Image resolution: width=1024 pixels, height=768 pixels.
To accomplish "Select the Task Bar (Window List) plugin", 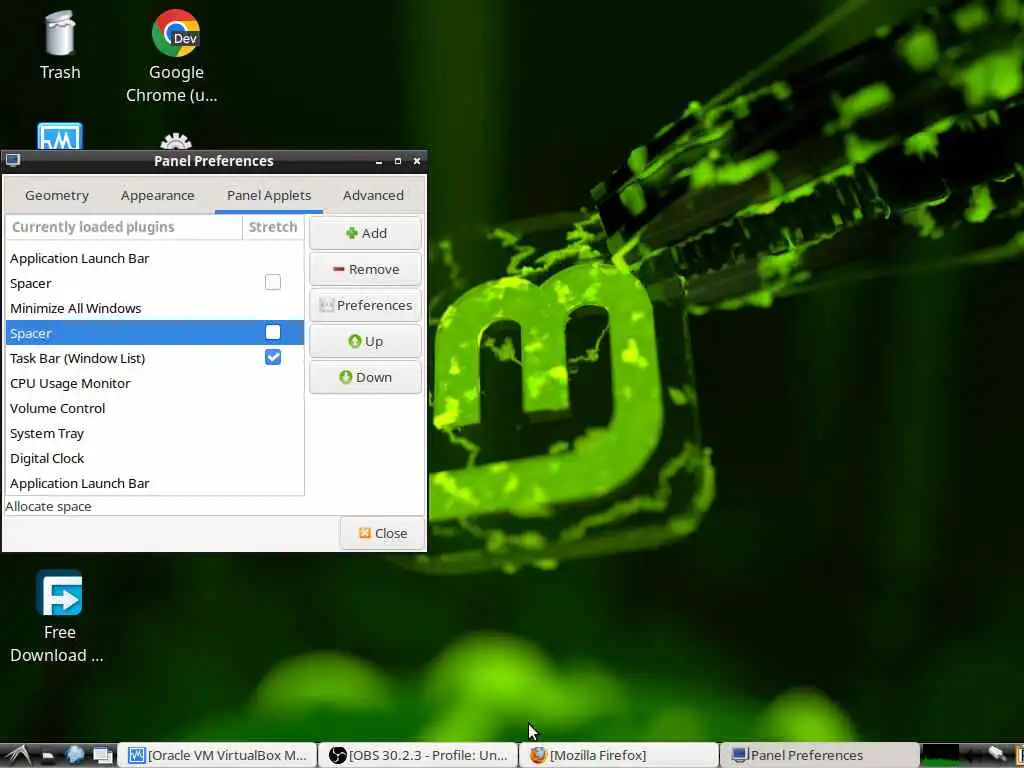I will [x=155, y=358].
